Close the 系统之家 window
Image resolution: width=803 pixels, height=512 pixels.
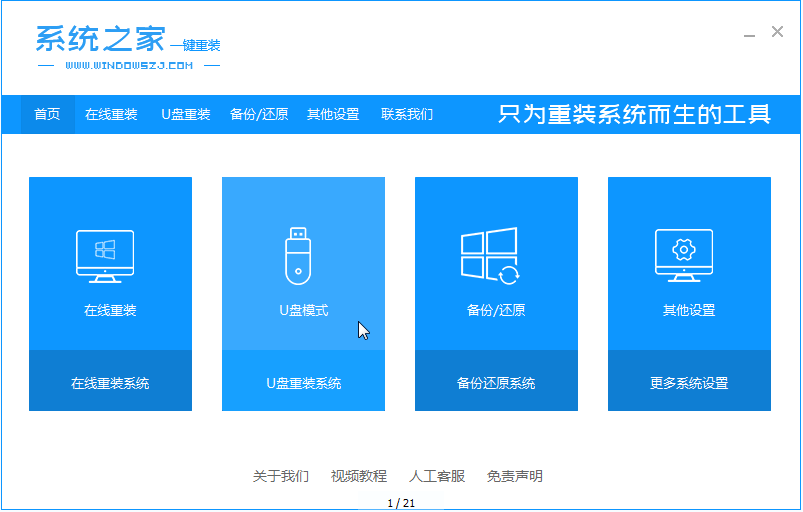click(777, 32)
